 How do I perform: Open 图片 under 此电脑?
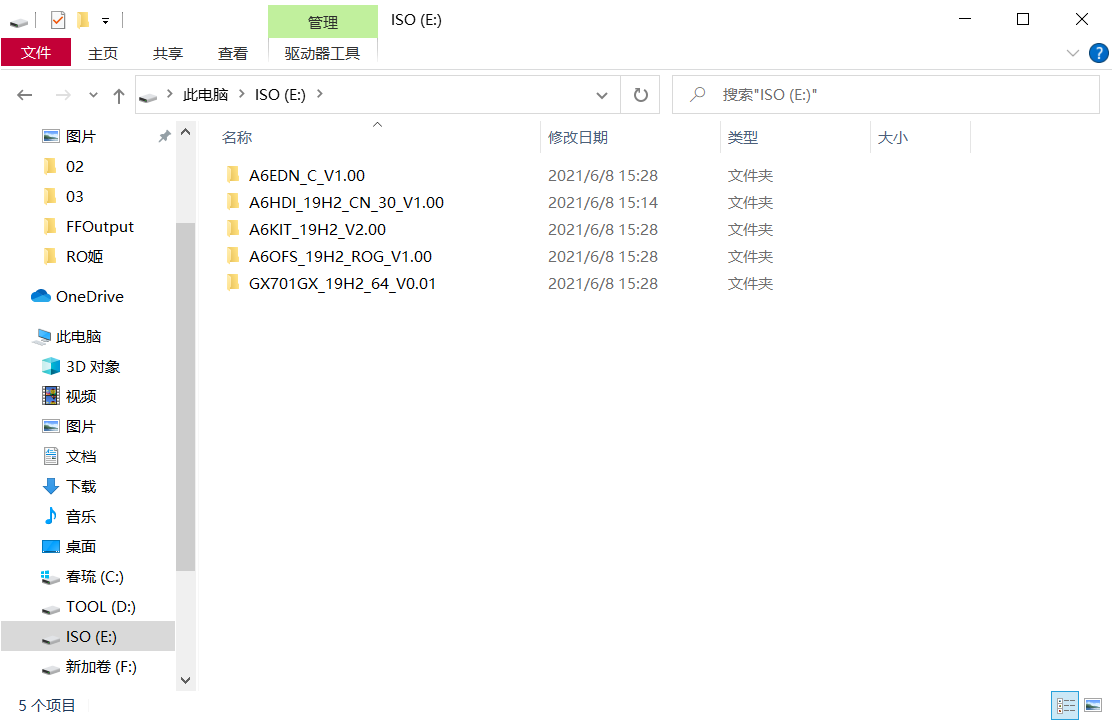click(80, 426)
